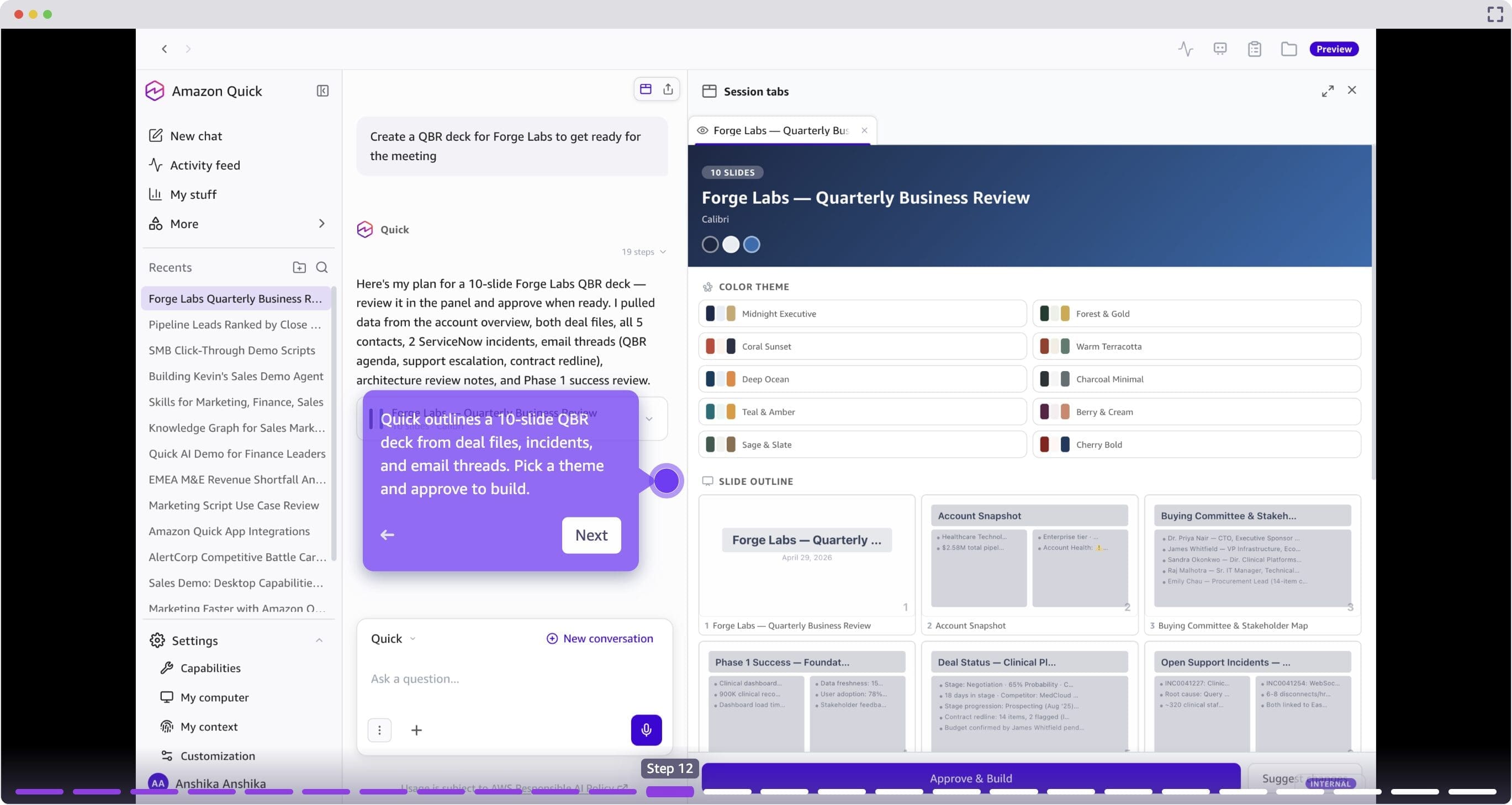Navigate back with the left chevron
Screen dimensions: 1512x805
(165, 49)
